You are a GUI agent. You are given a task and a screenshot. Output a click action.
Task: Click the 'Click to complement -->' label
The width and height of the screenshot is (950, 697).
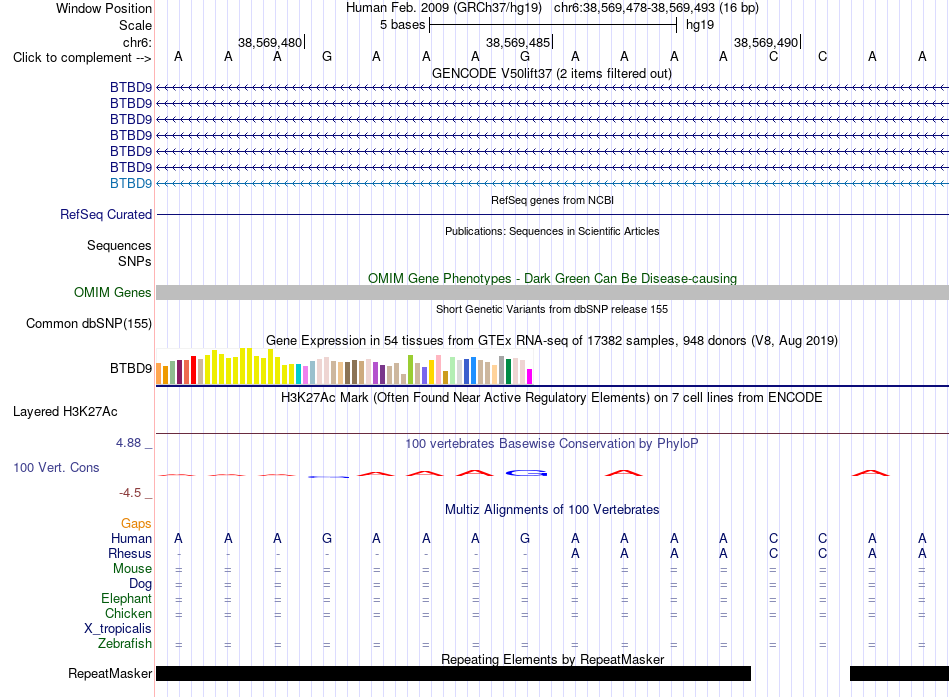[82, 58]
